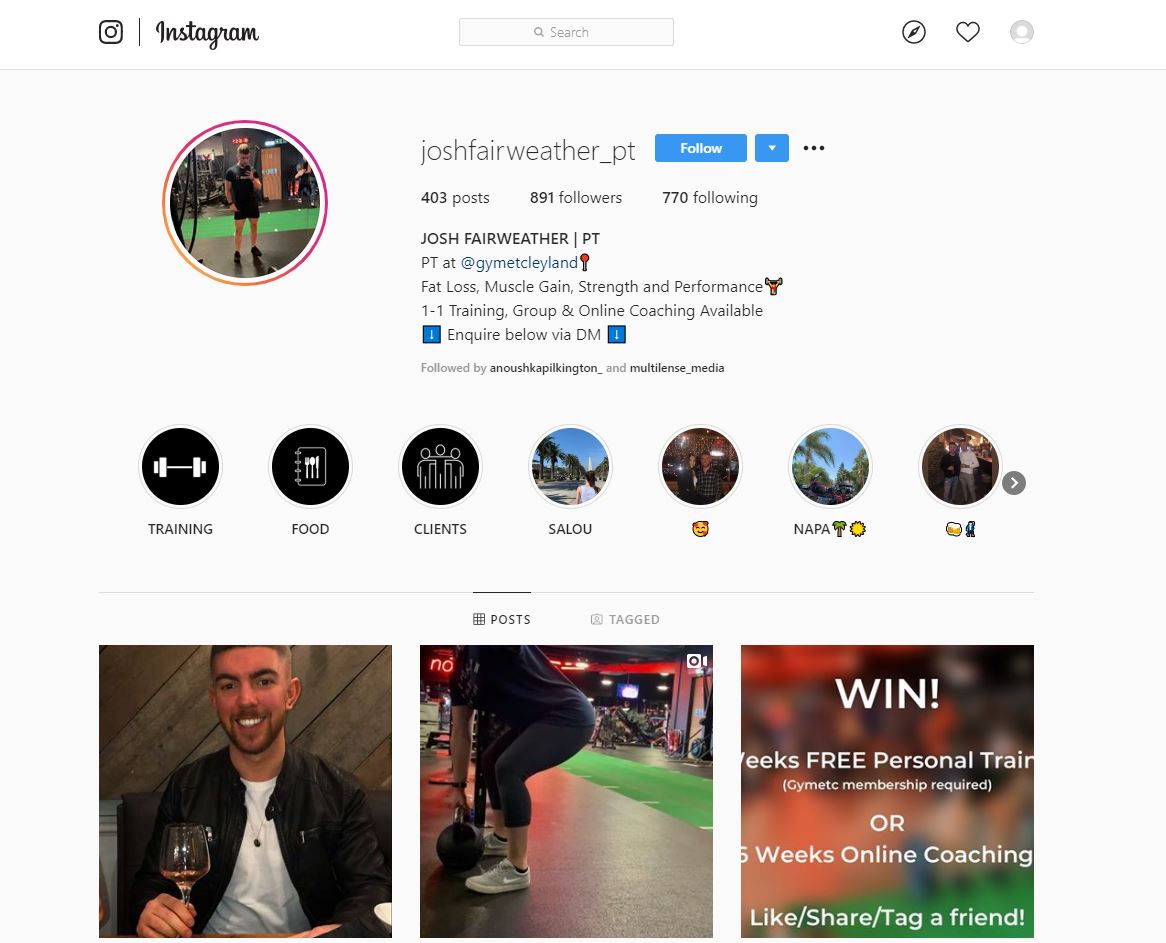The image size is (1166, 943).
Task: Open the Explore compass icon
Action: (914, 32)
